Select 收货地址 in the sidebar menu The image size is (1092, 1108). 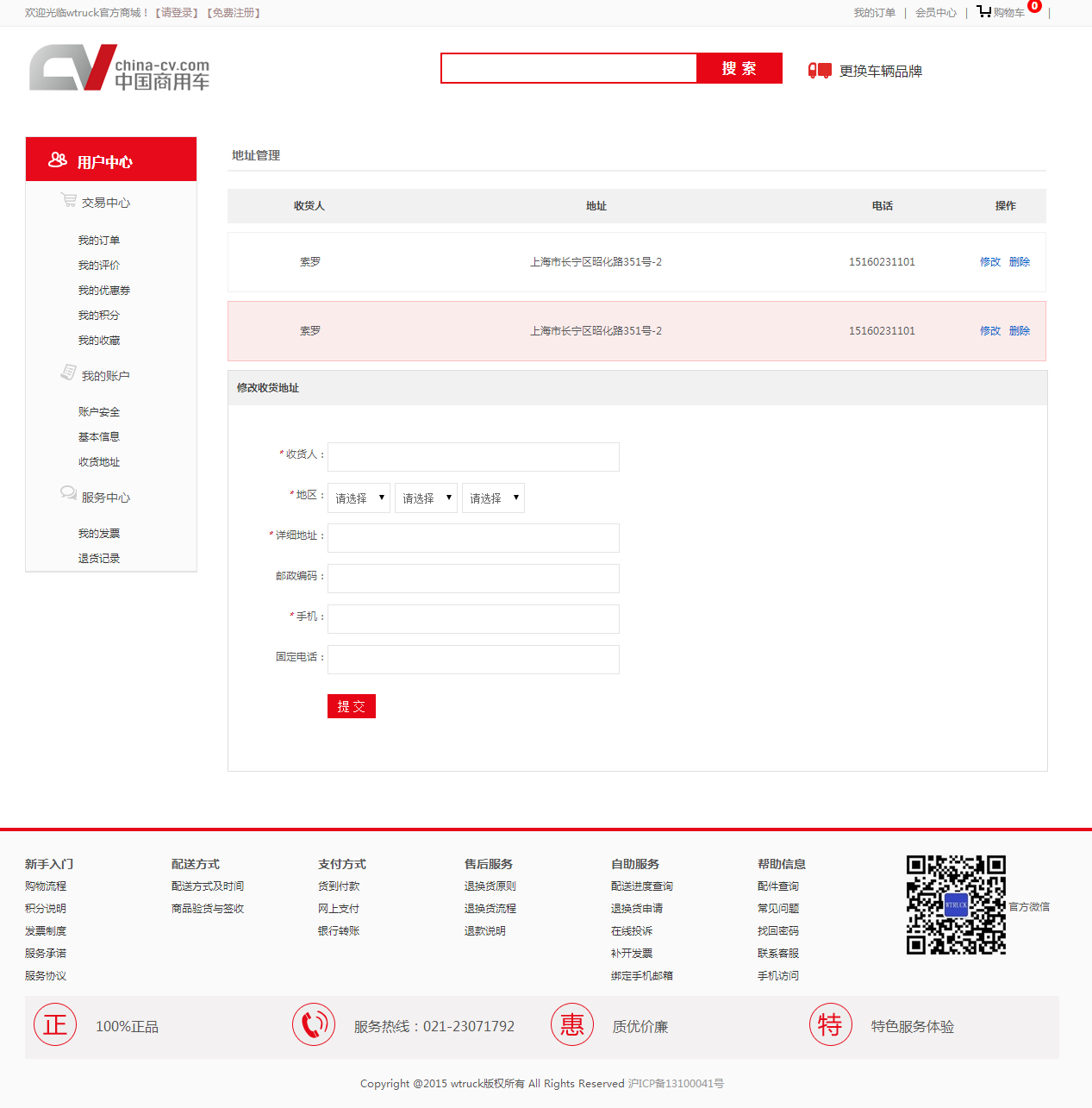click(x=99, y=462)
